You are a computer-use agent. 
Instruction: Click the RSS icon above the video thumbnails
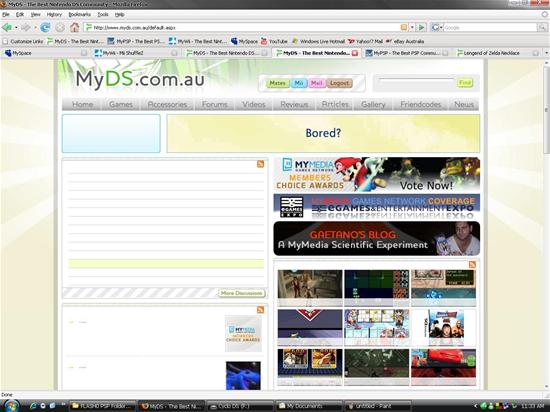(472, 265)
